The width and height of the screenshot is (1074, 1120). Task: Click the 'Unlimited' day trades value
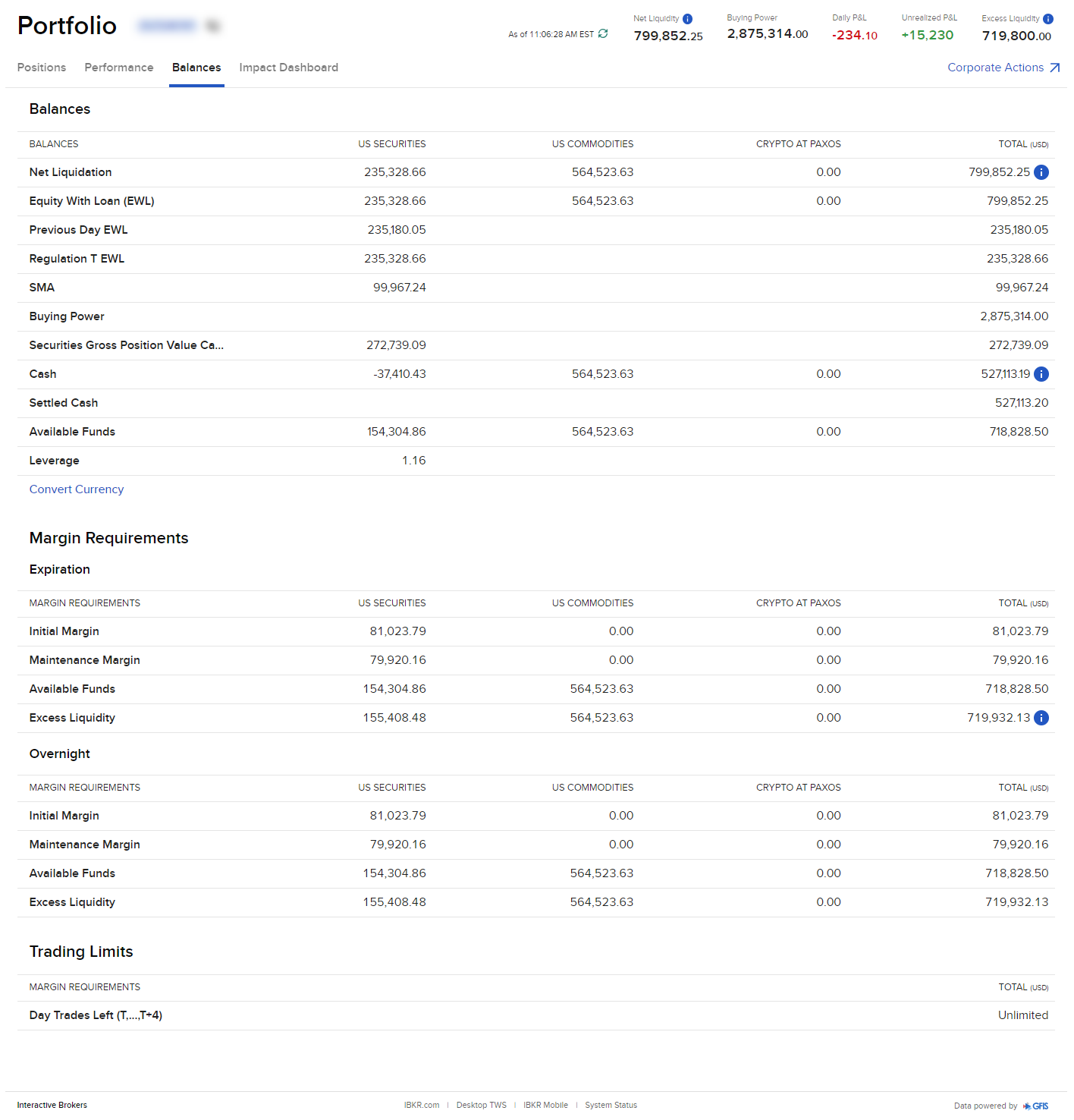pos(1023,1015)
